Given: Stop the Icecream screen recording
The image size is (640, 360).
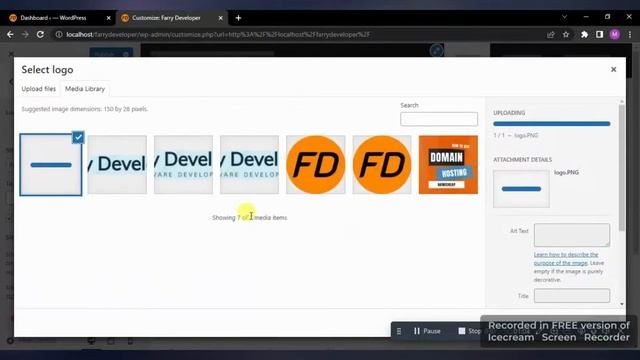Looking at the screenshot, I should [x=469, y=331].
